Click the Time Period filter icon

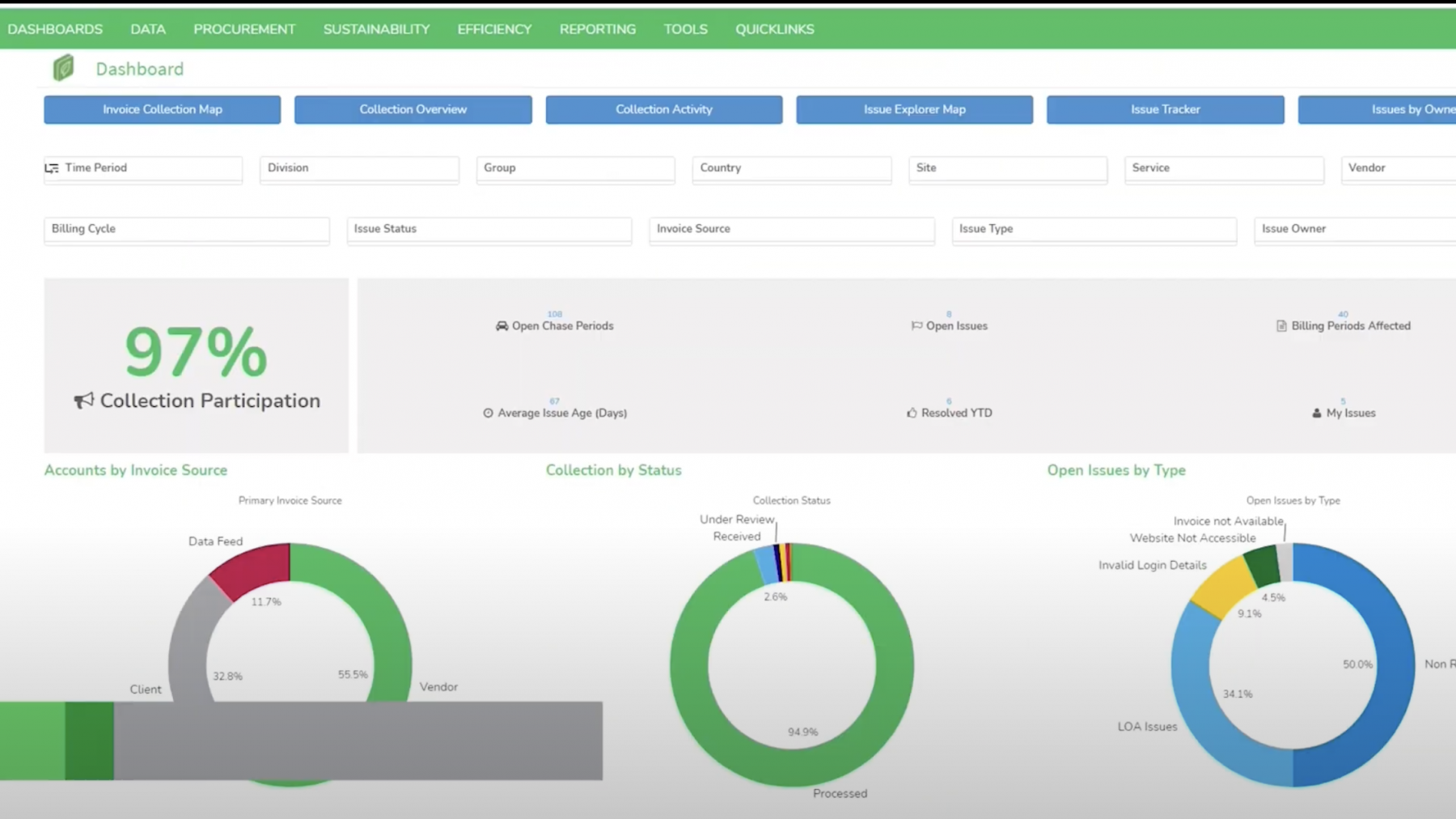(x=52, y=168)
